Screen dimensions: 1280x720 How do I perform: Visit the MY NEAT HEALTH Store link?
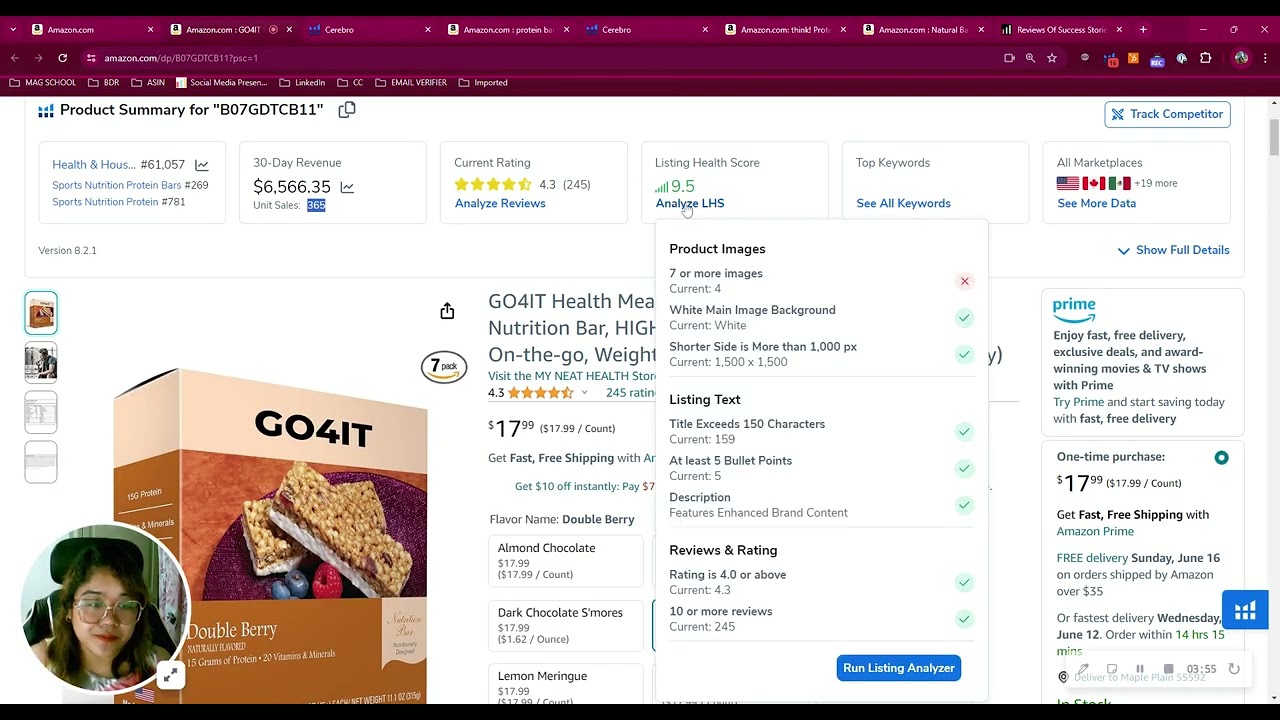(572, 376)
